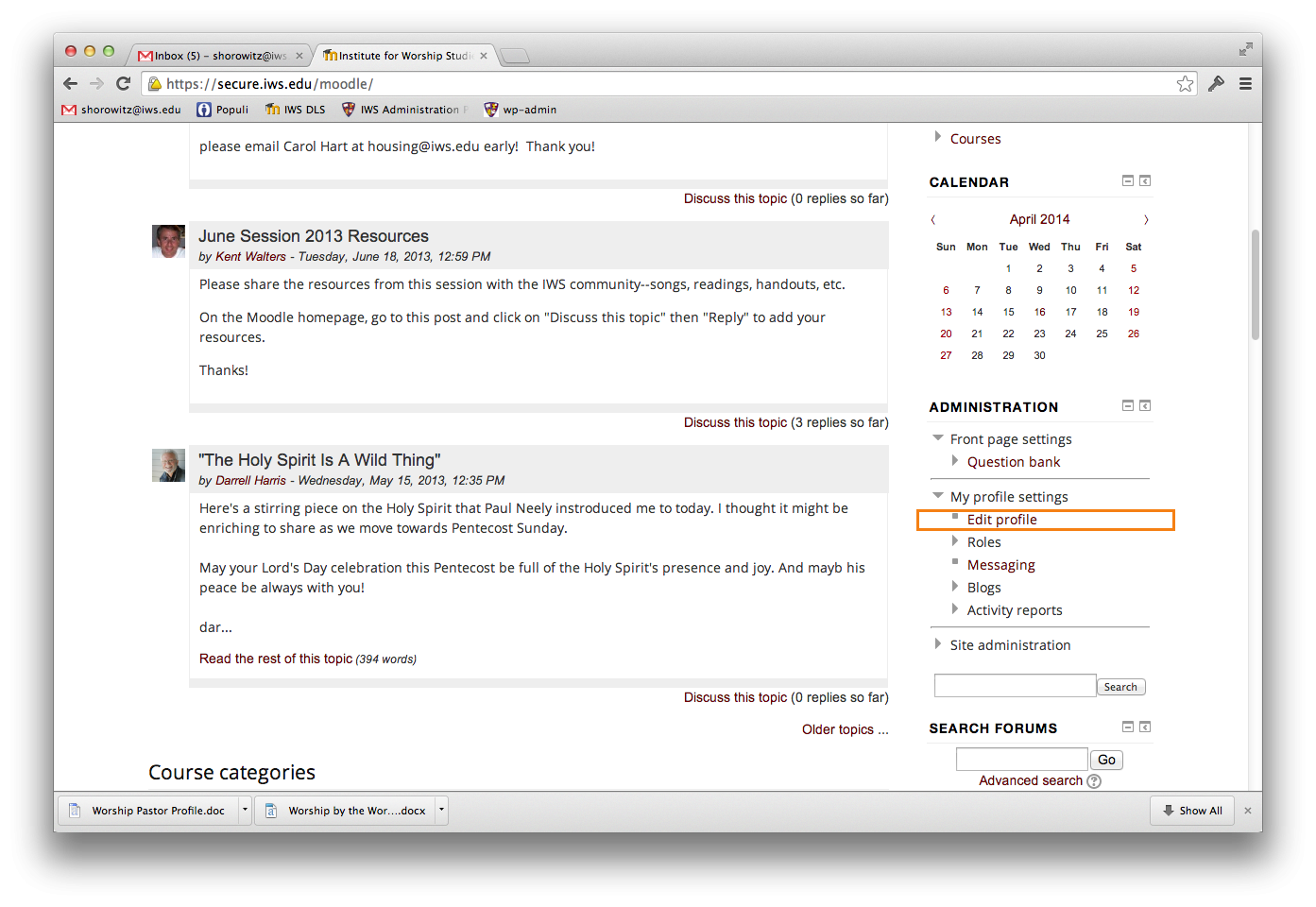This screenshot has height=907, width=1316.
Task: Open shorowitz@iws.edu Gmail bookmark
Action: (x=121, y=110)
